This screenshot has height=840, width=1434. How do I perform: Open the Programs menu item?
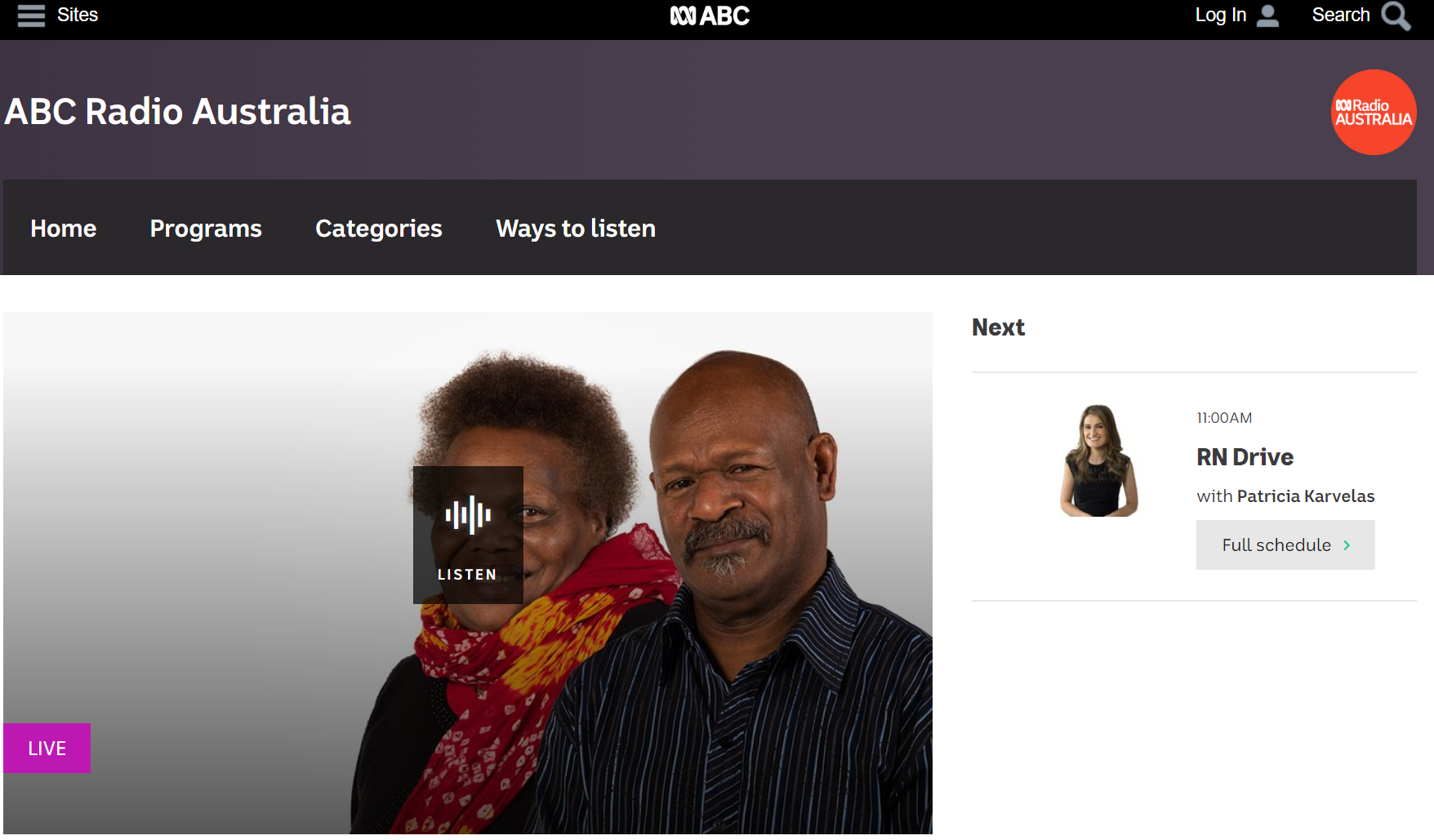pos(206,229)
